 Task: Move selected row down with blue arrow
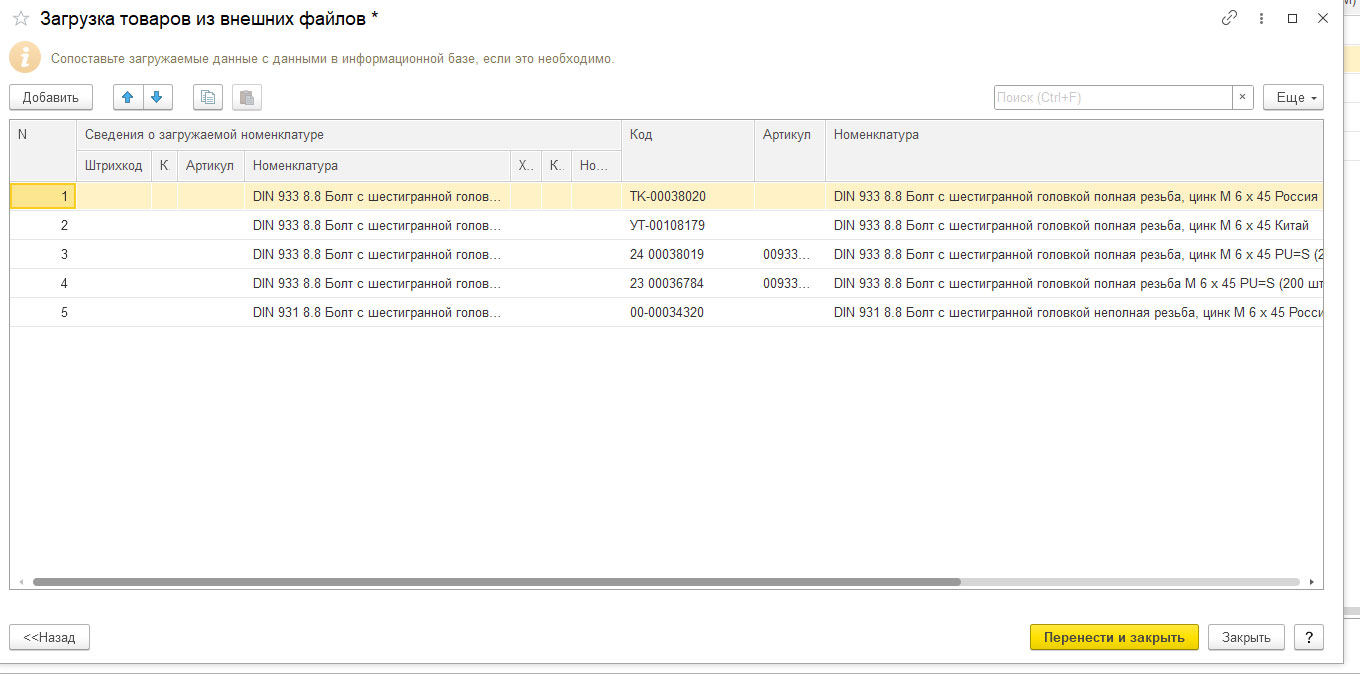tap(157, 97)
